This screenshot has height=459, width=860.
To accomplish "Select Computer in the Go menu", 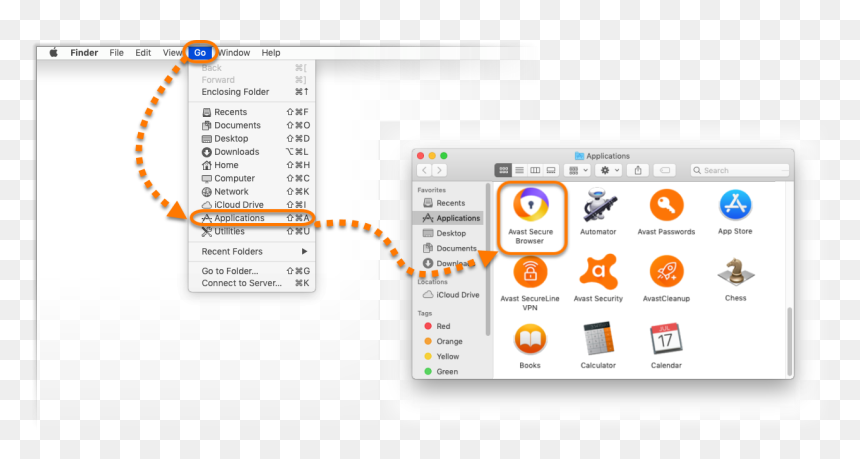I will point(252,178).
